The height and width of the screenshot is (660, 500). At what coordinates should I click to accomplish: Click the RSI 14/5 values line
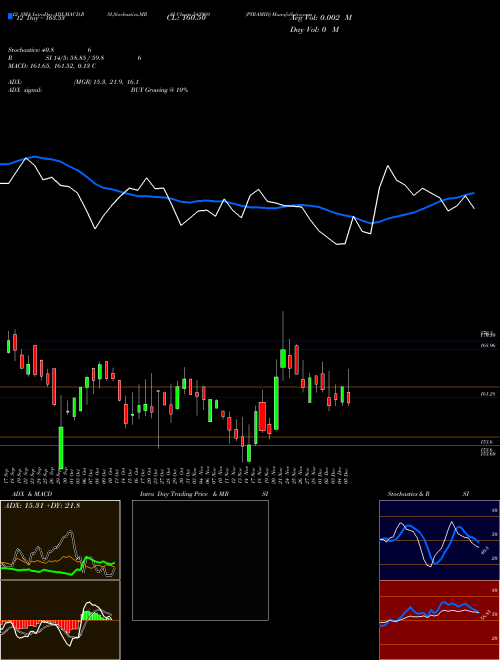75,58
